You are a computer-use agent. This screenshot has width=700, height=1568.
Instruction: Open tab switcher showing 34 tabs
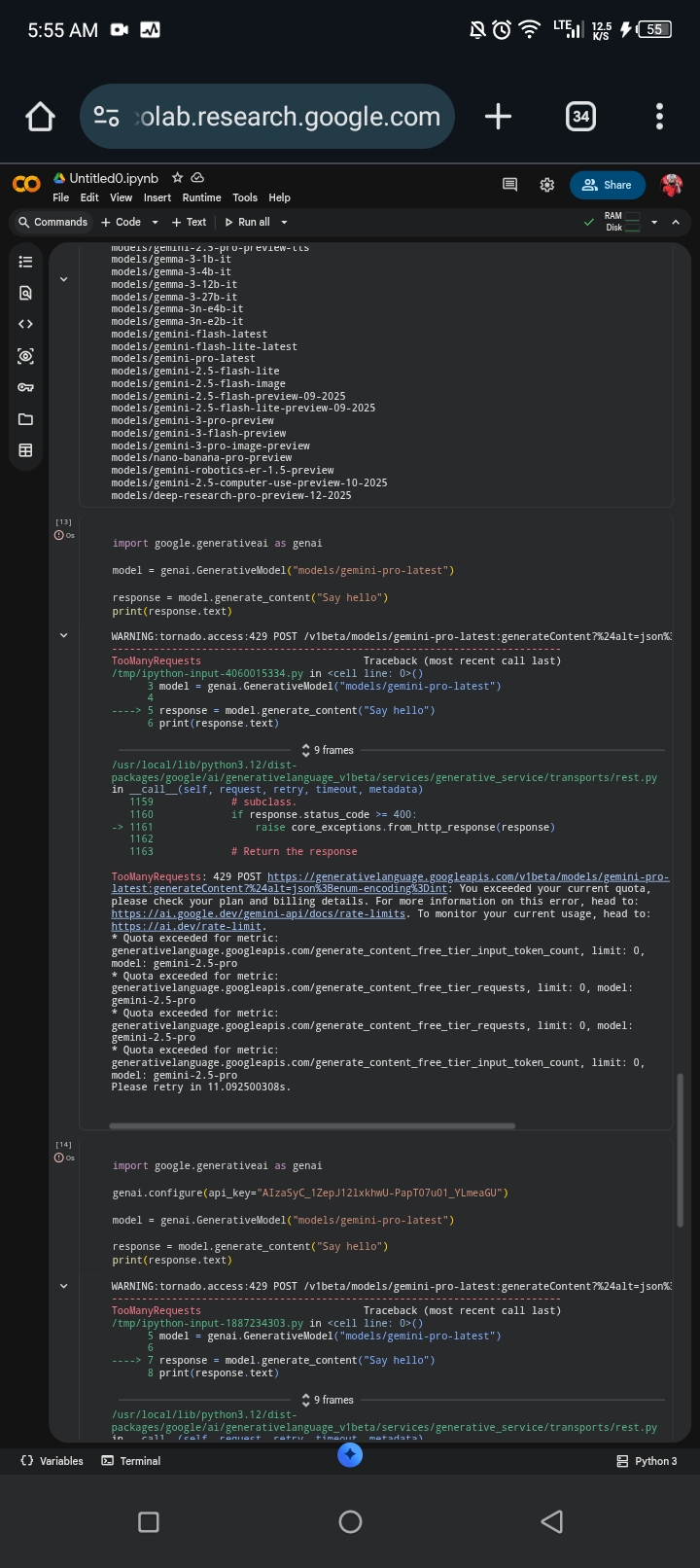pyautogui.click(x=580, y=117)
